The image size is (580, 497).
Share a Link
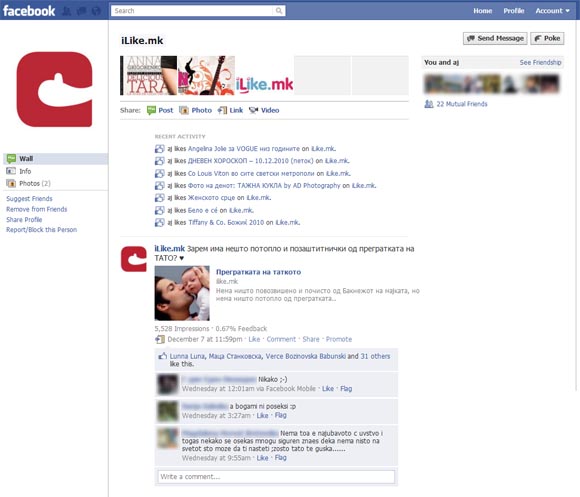point(236,110)
